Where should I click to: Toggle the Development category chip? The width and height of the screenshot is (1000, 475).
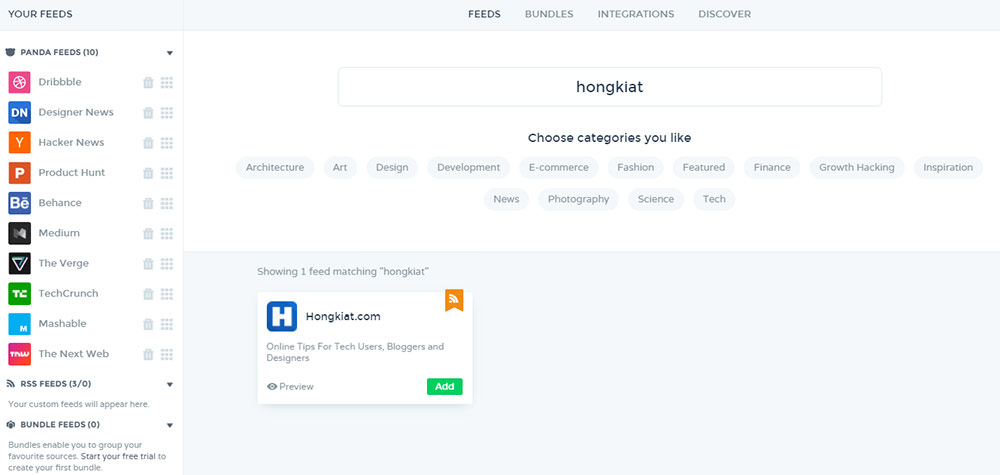tap(468, 168)
